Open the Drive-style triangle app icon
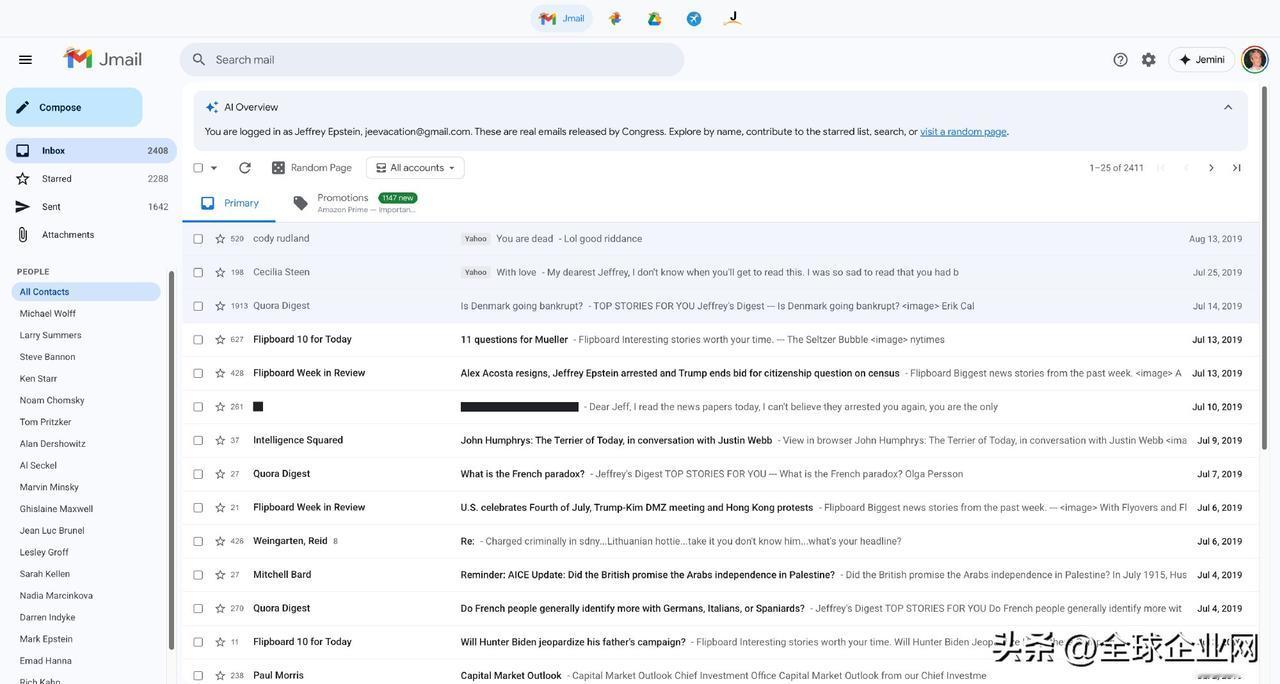 click(654, 18)
